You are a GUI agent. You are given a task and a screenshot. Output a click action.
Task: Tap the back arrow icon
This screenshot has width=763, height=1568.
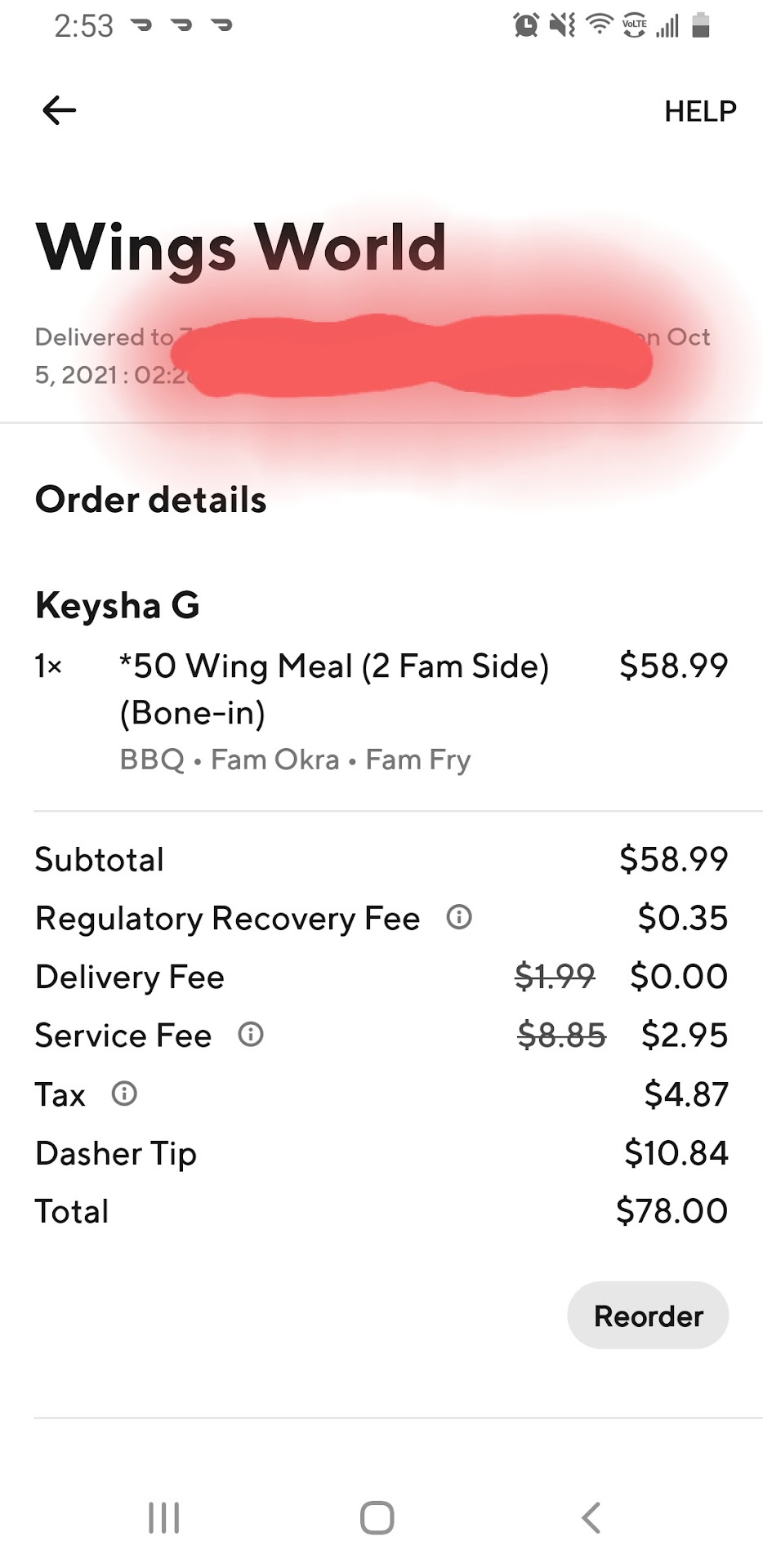click(x=60, y=110)
